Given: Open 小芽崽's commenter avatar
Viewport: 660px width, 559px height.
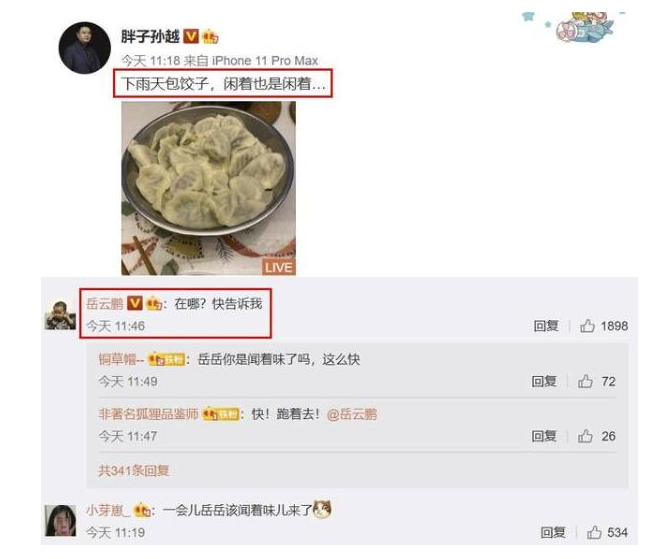Looking at the screenshot, I should (x=60, y=521).
